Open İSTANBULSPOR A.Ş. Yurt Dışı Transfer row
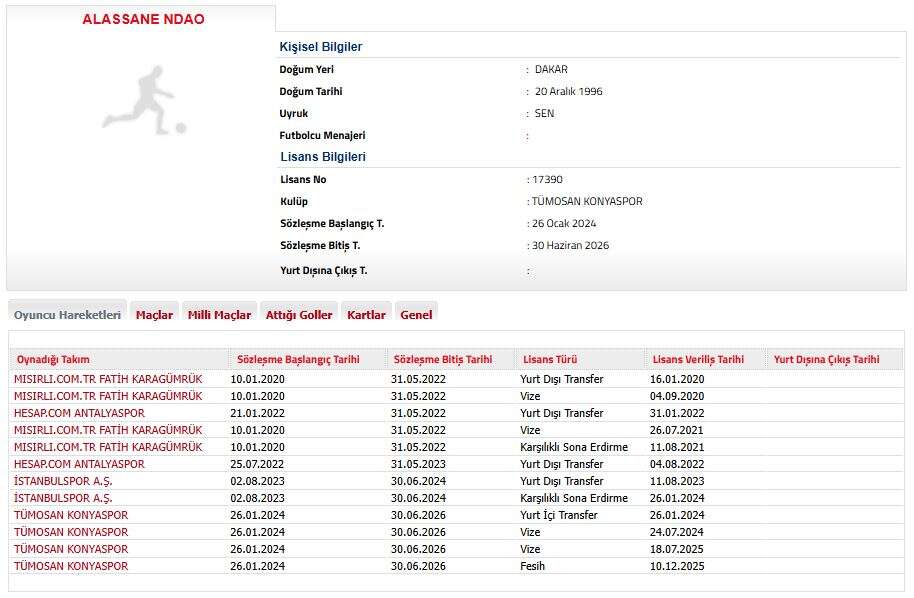The width and height of the screenshot is (914, 598). click(63, 481)
